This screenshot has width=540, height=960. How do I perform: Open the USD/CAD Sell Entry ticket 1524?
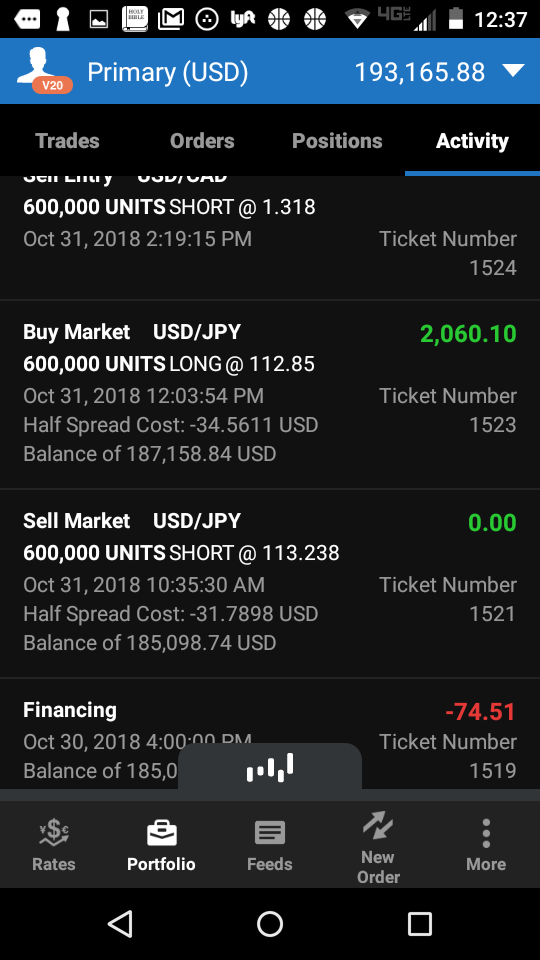(270, 238)
